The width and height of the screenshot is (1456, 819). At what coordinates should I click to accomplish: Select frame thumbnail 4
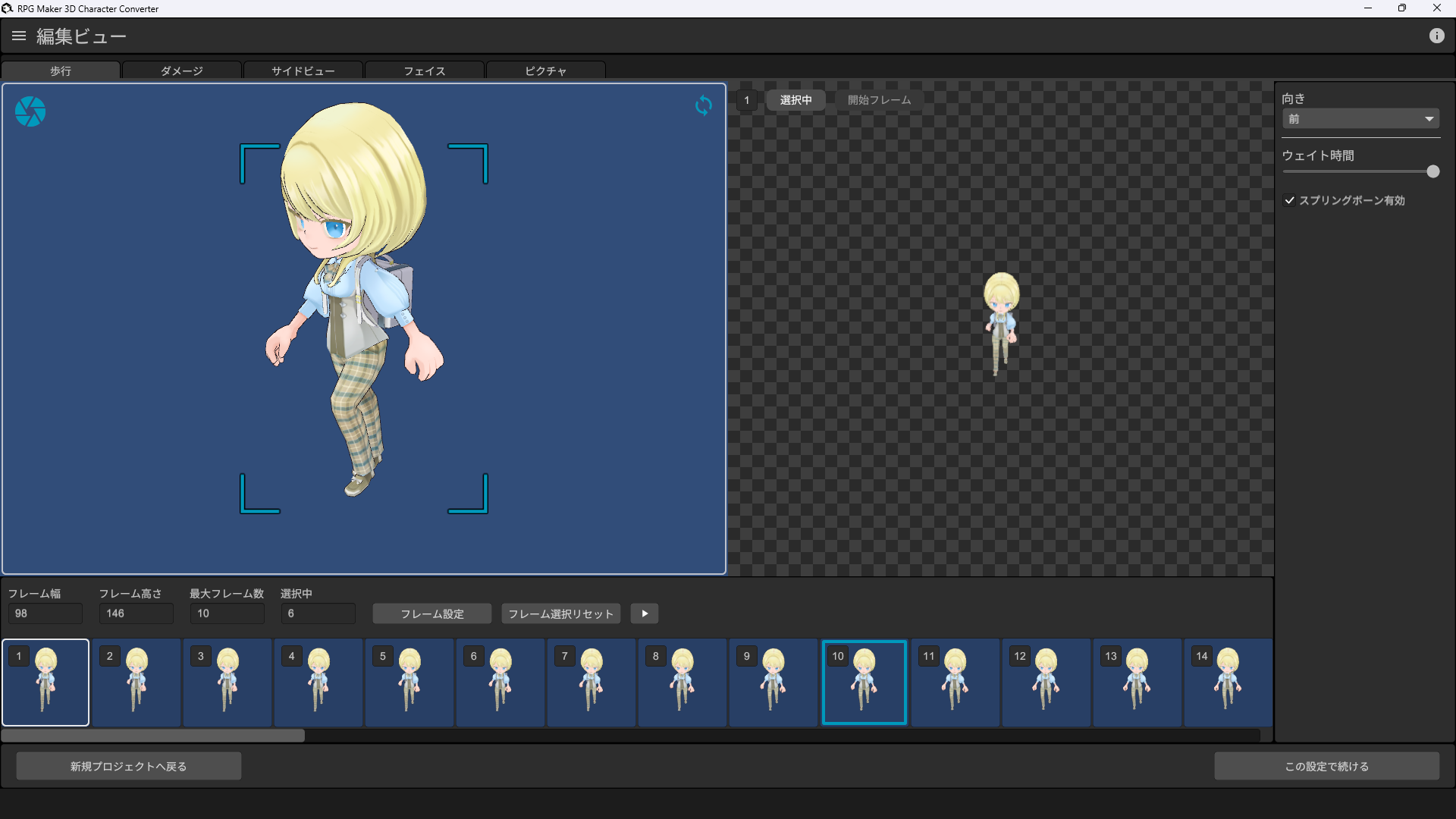(x=318, y=682)
